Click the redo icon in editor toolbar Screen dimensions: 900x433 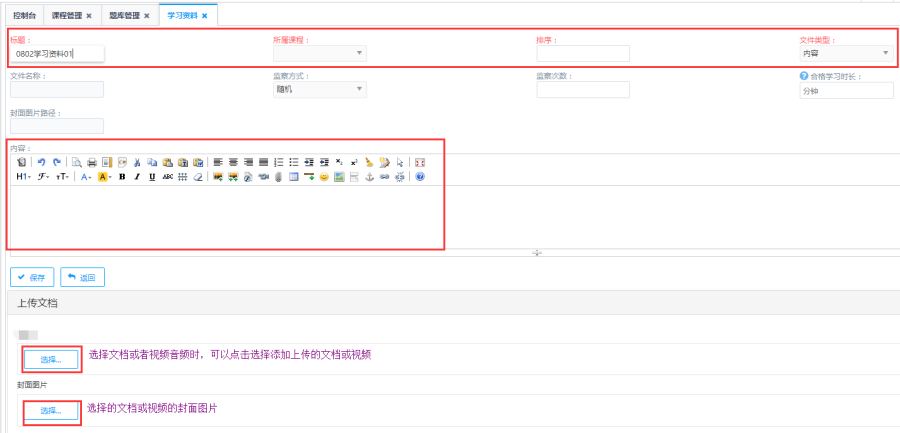(x=56, y=162)
